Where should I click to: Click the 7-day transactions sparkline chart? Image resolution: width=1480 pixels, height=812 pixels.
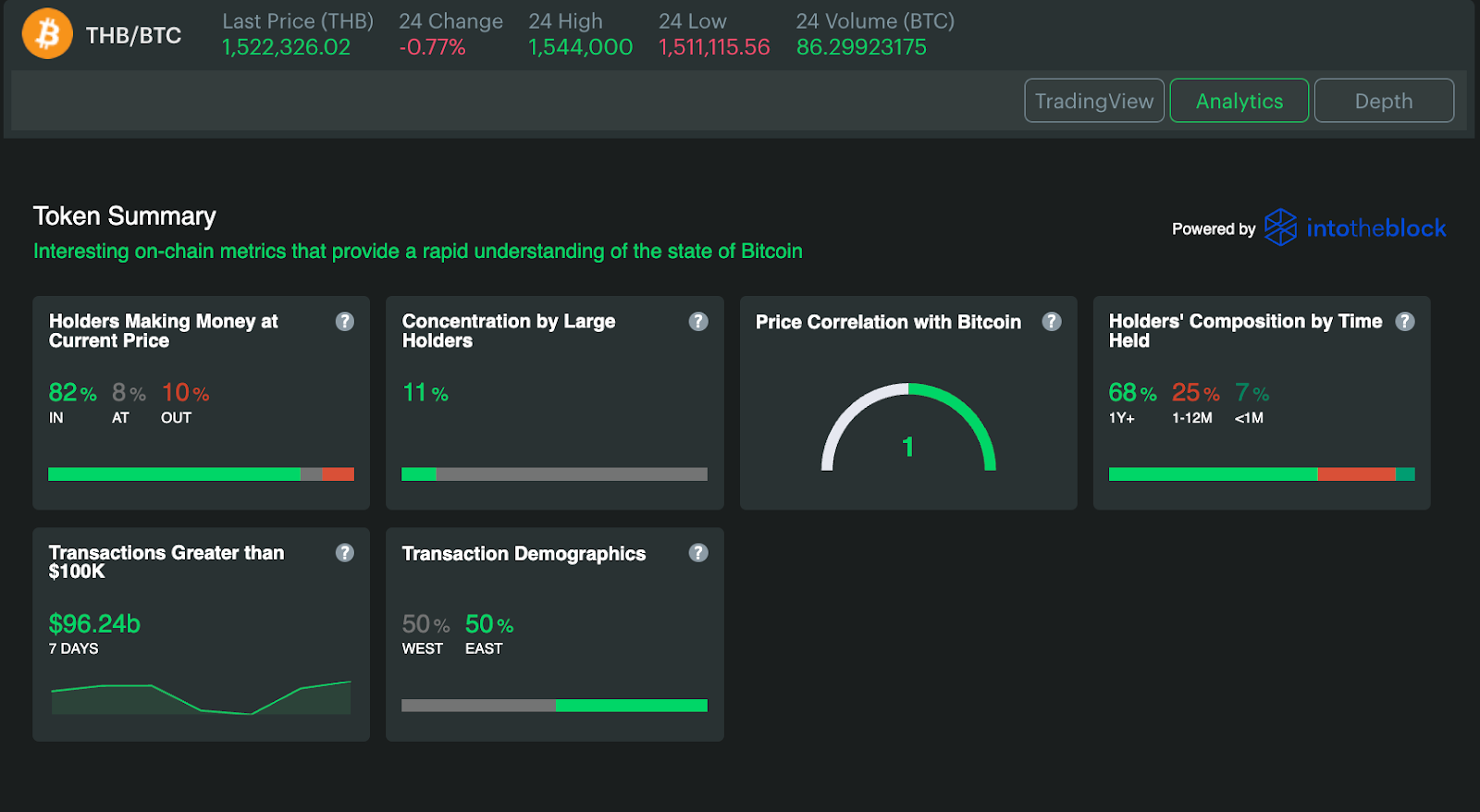tap(201, 697)
